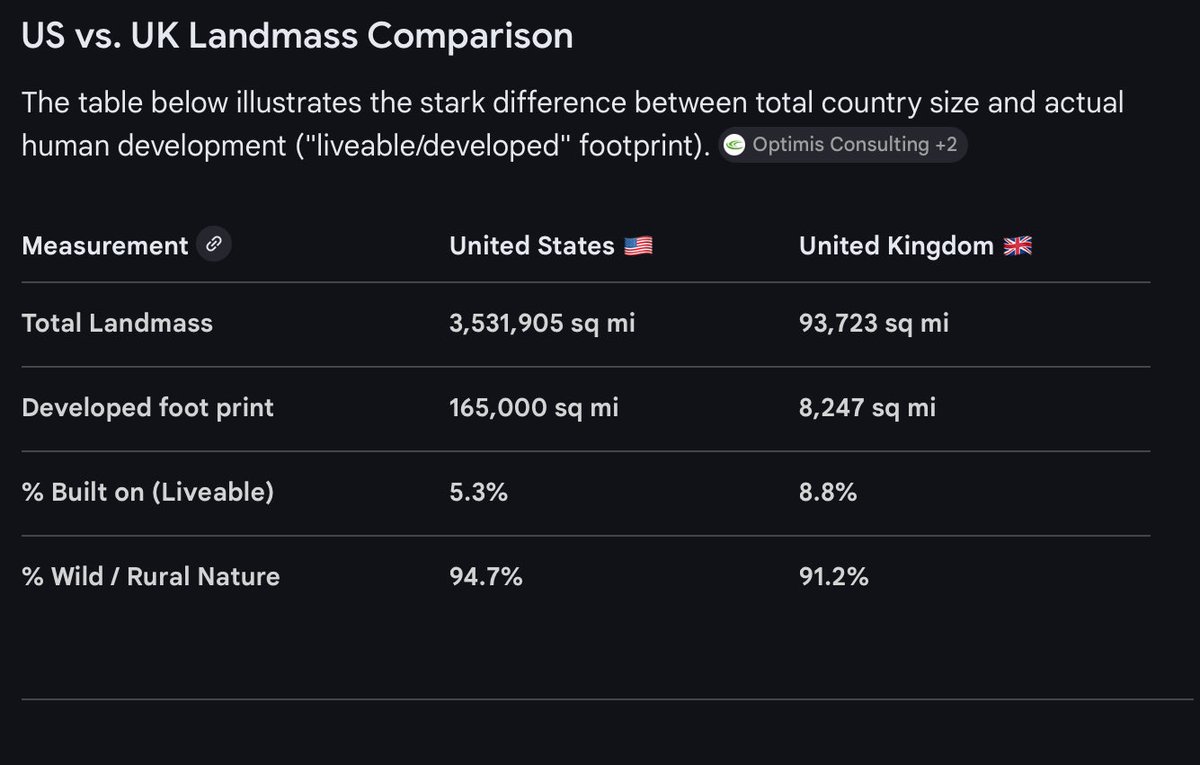Click the United States flag emoji
The height and width of the screenshot is (765, 1200).
point(638,246)
